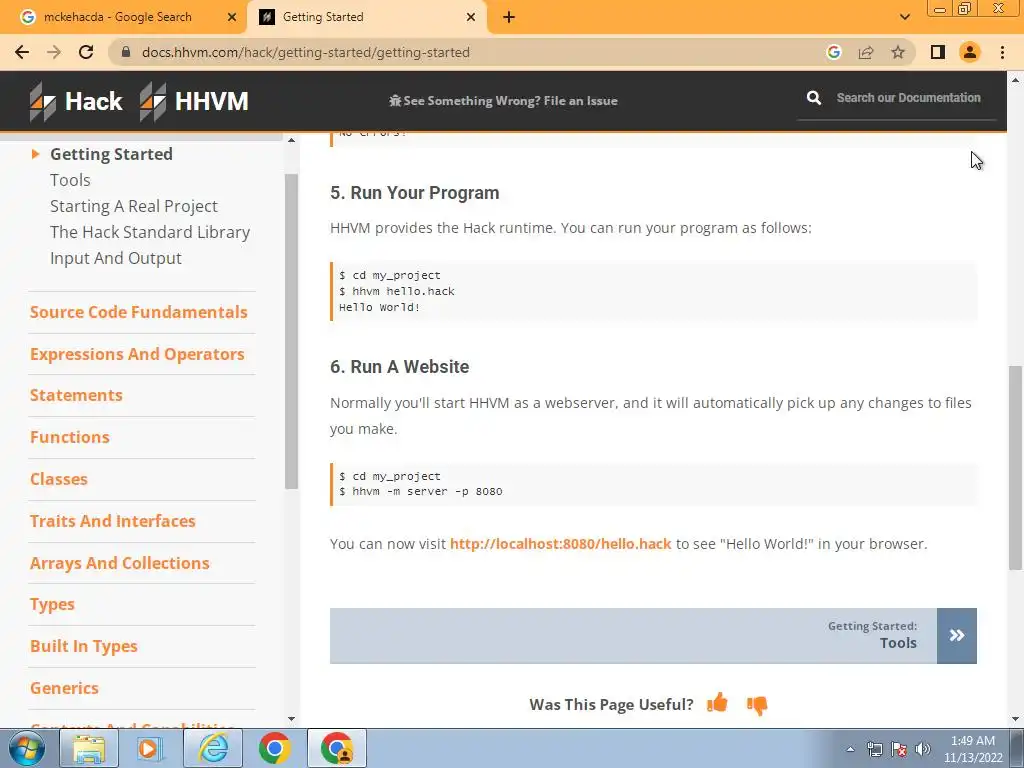
Task: Click the HHVM logo
Action: [194, 101]
